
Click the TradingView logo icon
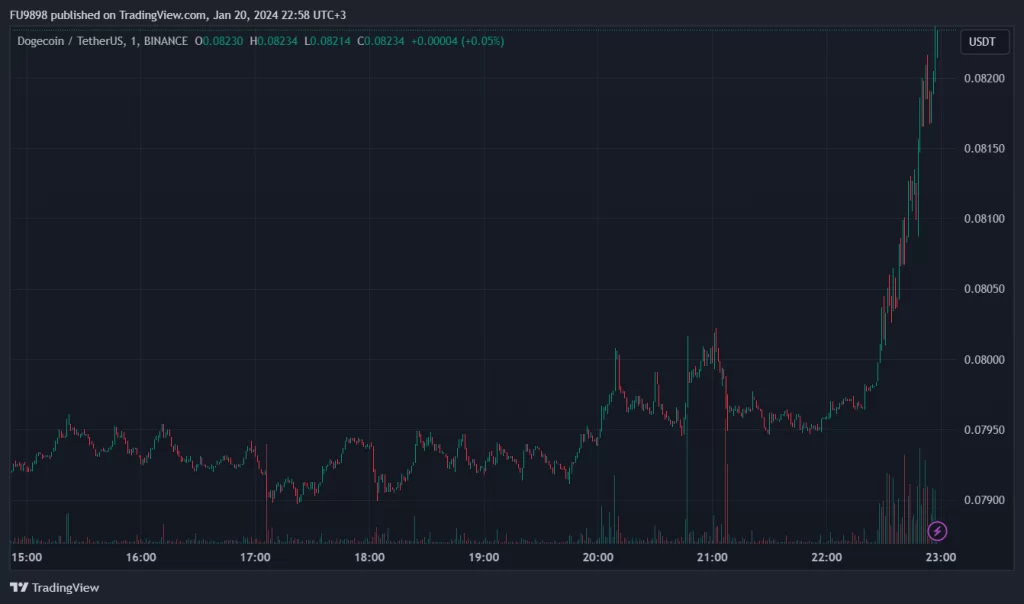coord(19,587)
